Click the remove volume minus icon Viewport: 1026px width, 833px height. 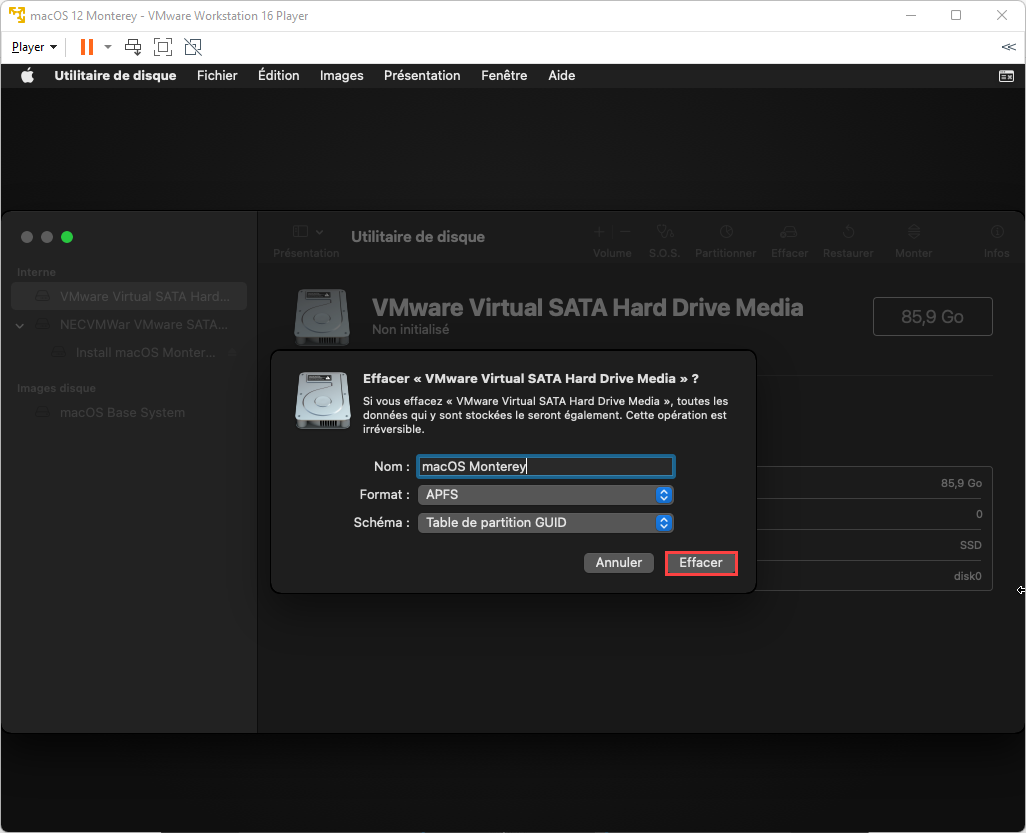coord(626,232)
